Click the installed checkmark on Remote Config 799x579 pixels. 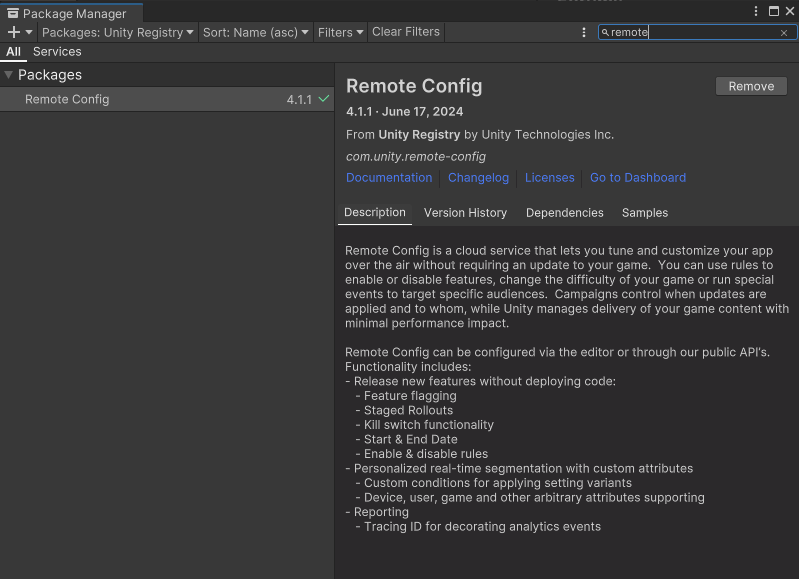coord(324,98)
